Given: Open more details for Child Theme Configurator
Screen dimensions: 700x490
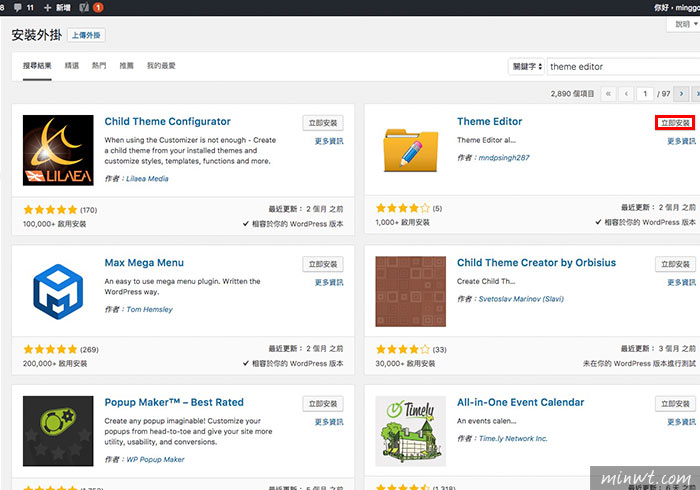Looking at the screenshot, I should click(329, 141).
